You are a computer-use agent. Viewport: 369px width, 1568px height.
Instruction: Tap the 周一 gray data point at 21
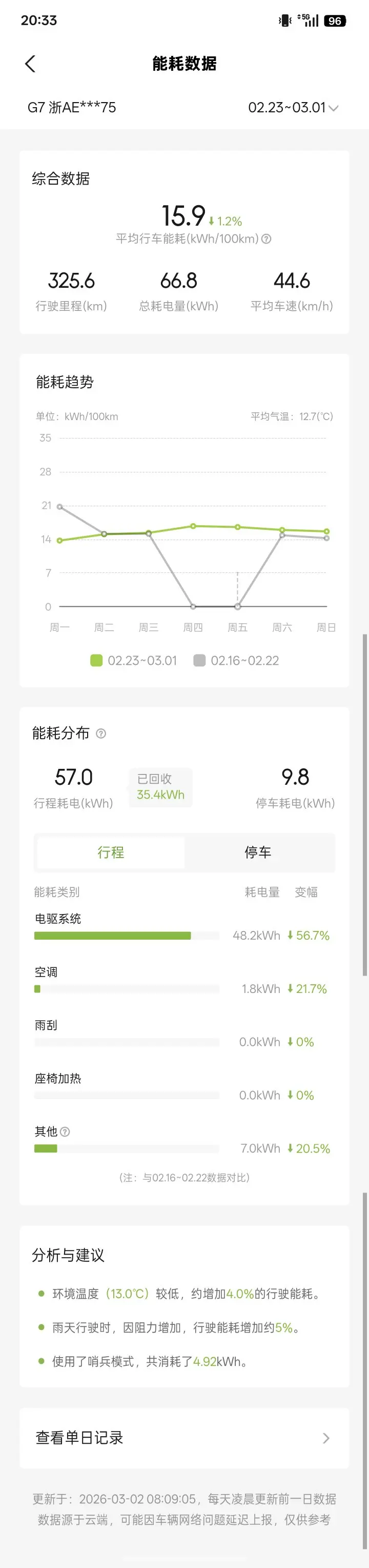[x=59, y=506]
